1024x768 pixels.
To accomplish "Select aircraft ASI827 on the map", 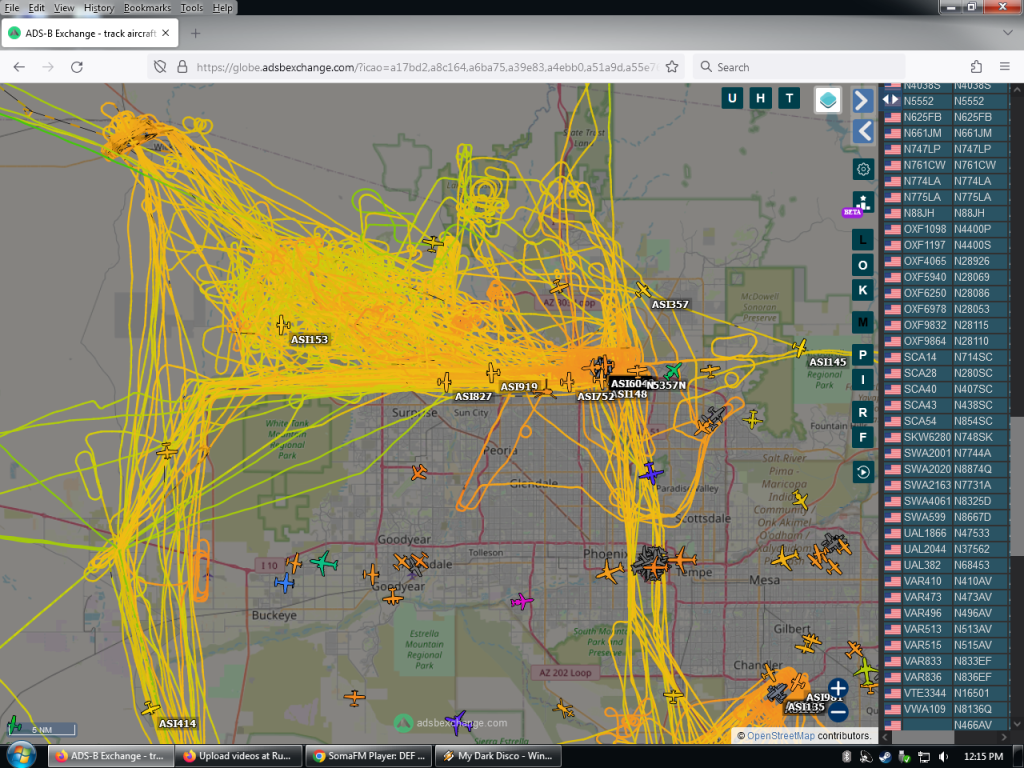I will (x=445, y=382).
